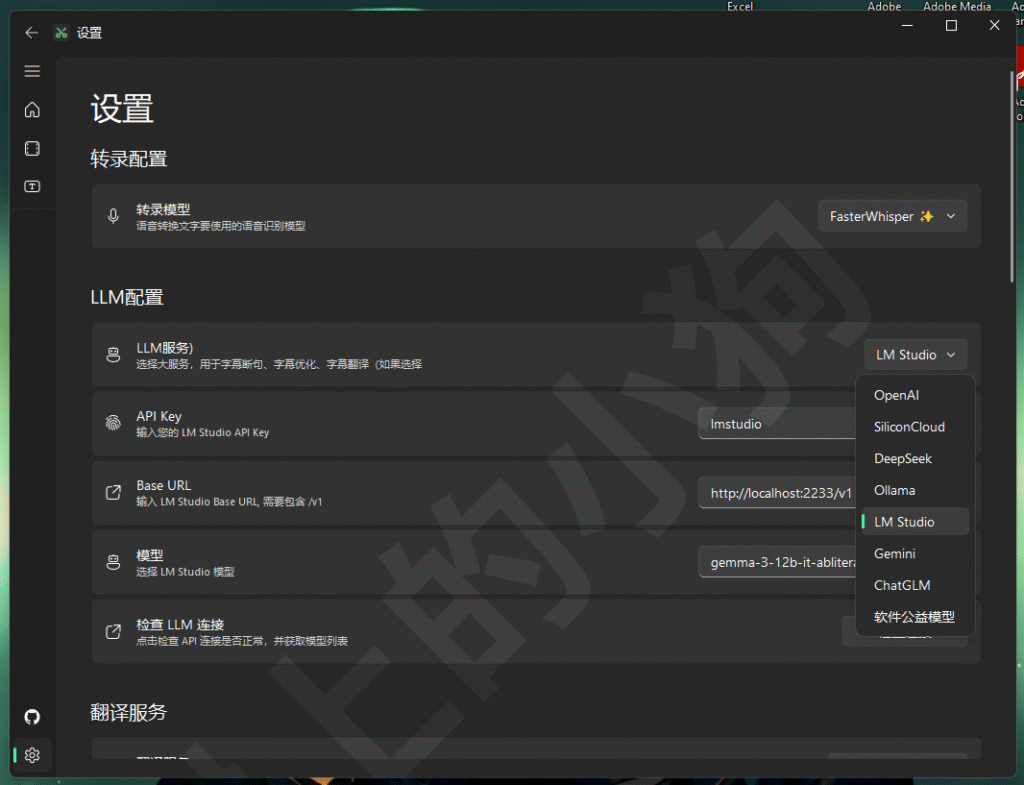Click the link icon beside 检查 LLM 连接
The width and height of the screenshot is (1024, 785).
pos(113,632)
